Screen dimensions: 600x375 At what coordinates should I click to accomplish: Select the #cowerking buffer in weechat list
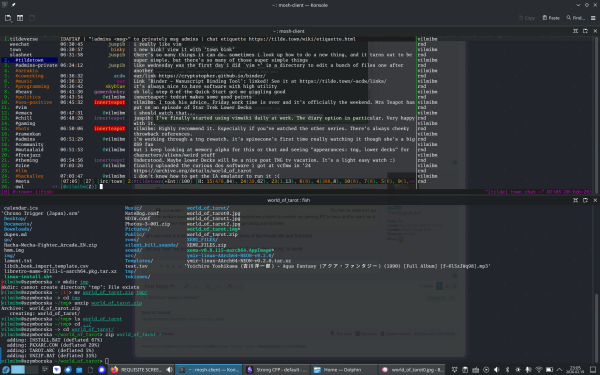point(29,76)
